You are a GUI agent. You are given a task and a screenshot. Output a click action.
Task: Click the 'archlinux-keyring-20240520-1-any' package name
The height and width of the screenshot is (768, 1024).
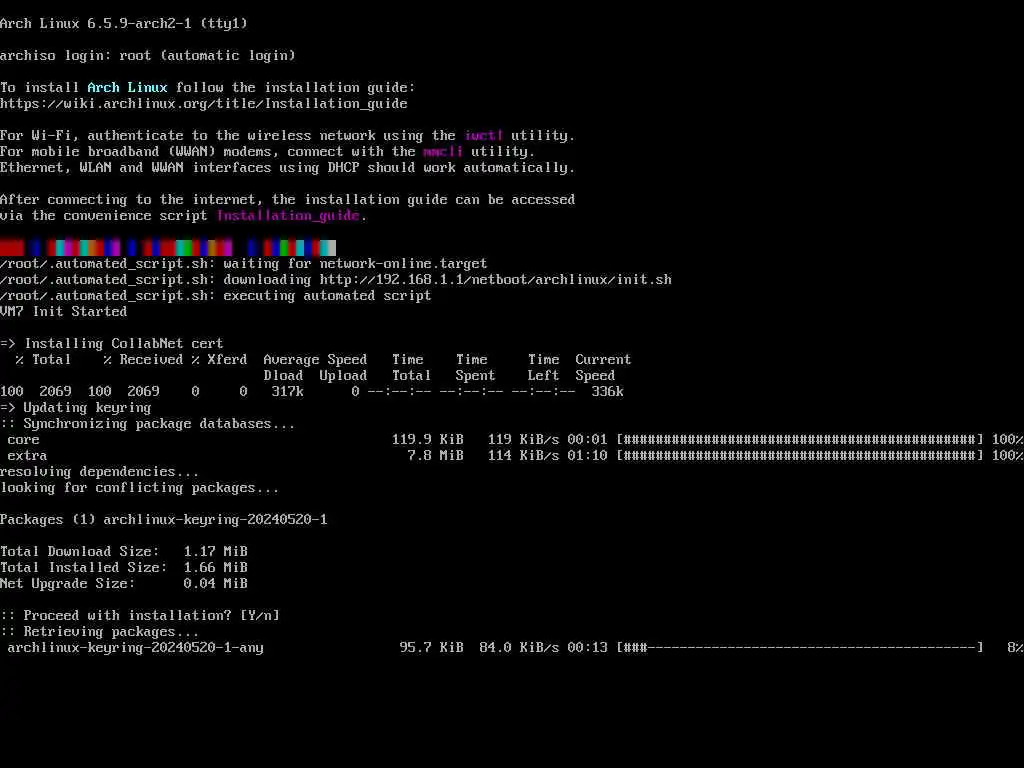click(x=136, y=647)
